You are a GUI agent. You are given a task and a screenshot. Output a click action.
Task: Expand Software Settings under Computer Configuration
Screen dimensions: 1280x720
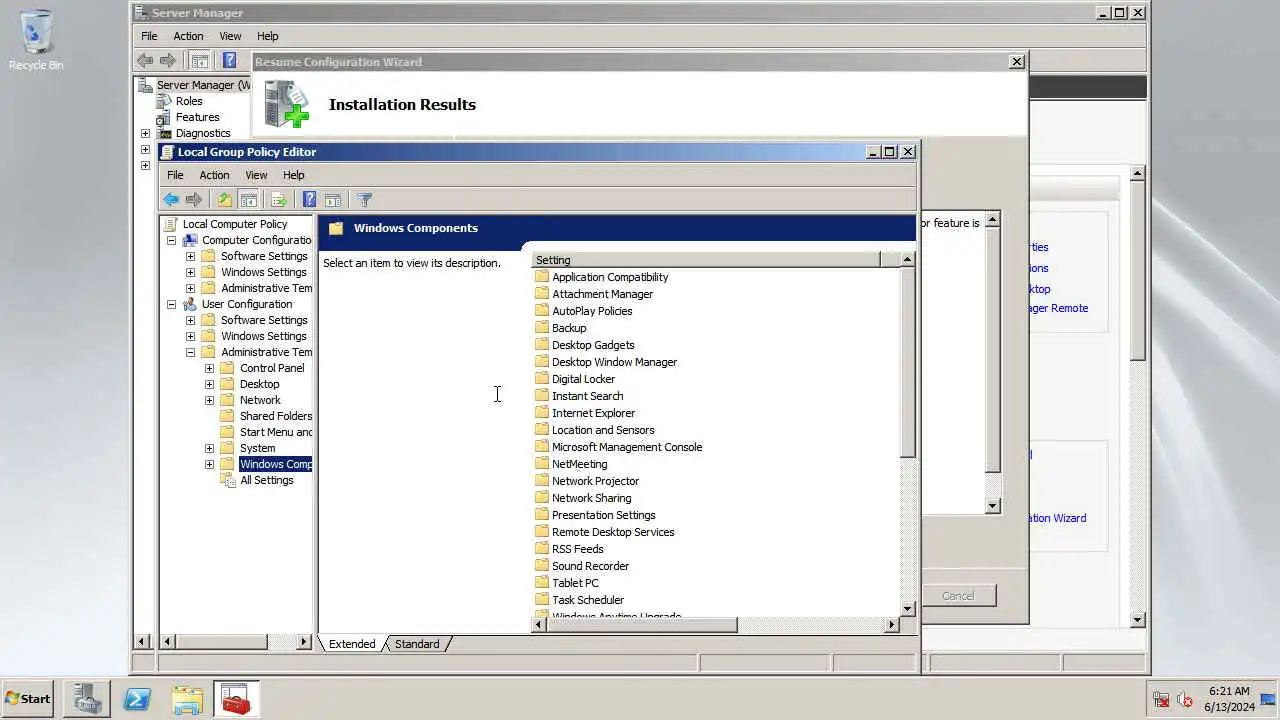coord(190,256)
